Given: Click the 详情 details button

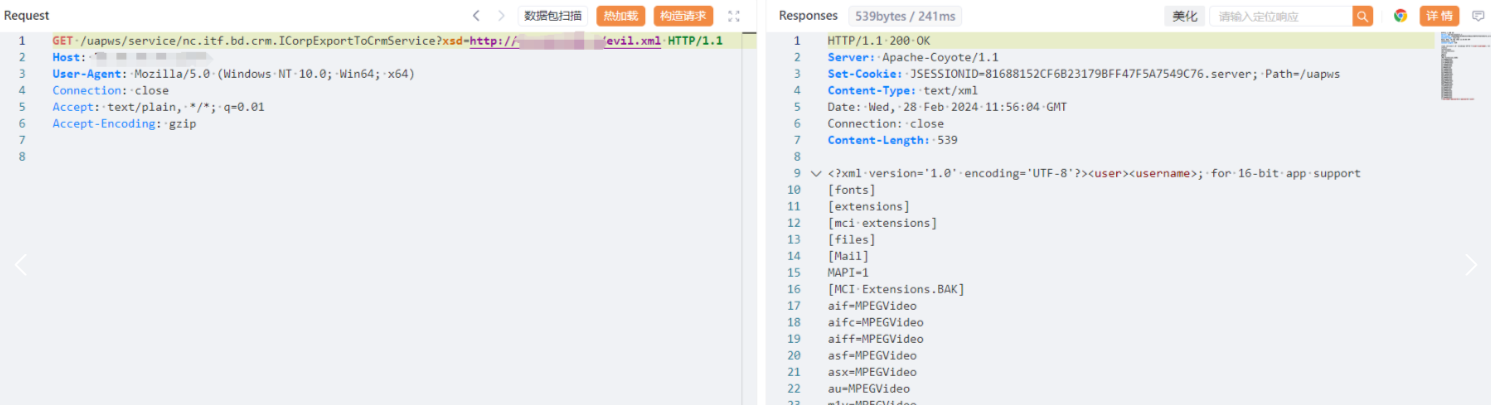Looking at the screenshot, I should click(x=1439, y=16).
